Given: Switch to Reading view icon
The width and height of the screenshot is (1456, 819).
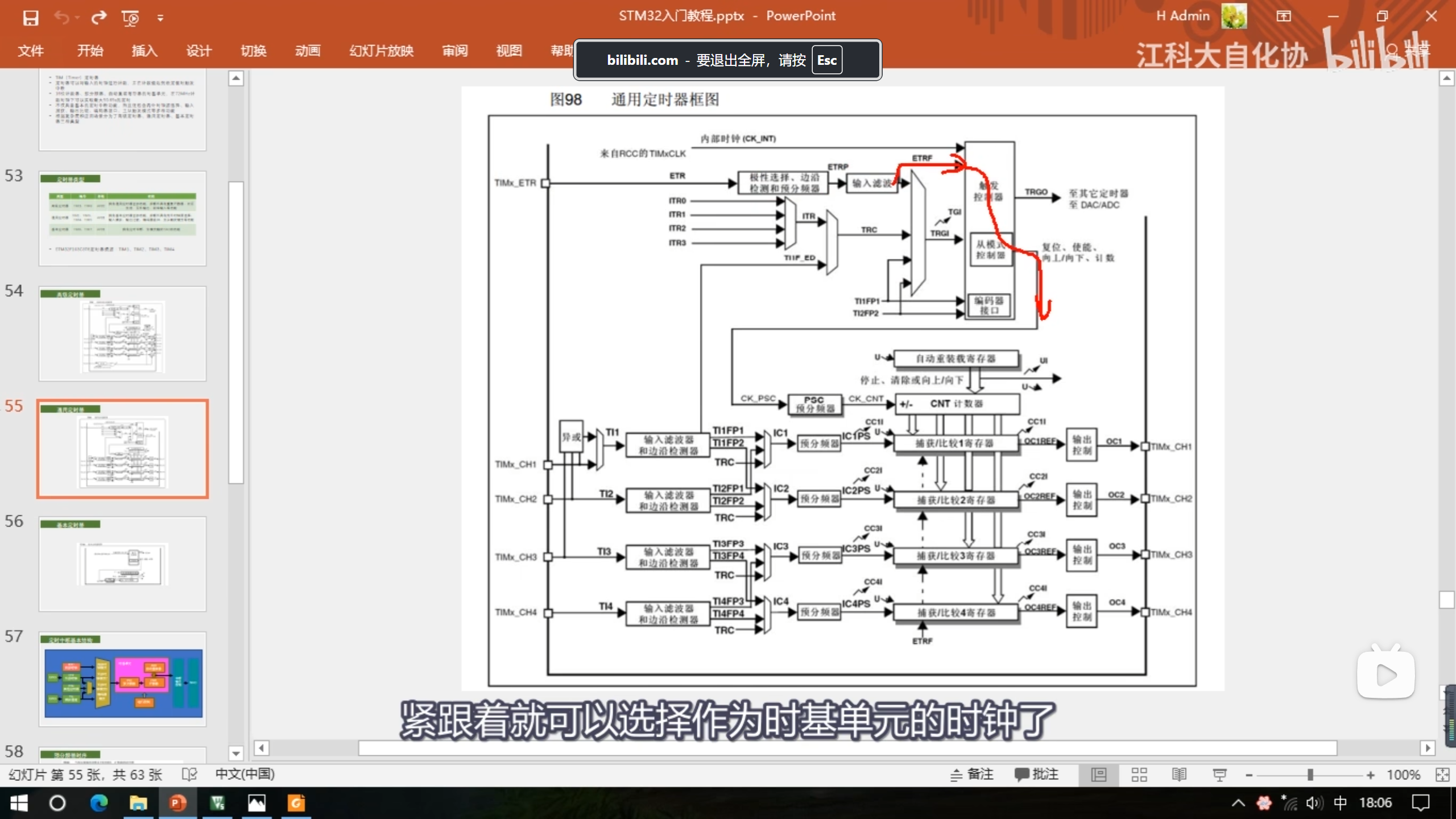Looking at the screenshot, I should 1179,775.
